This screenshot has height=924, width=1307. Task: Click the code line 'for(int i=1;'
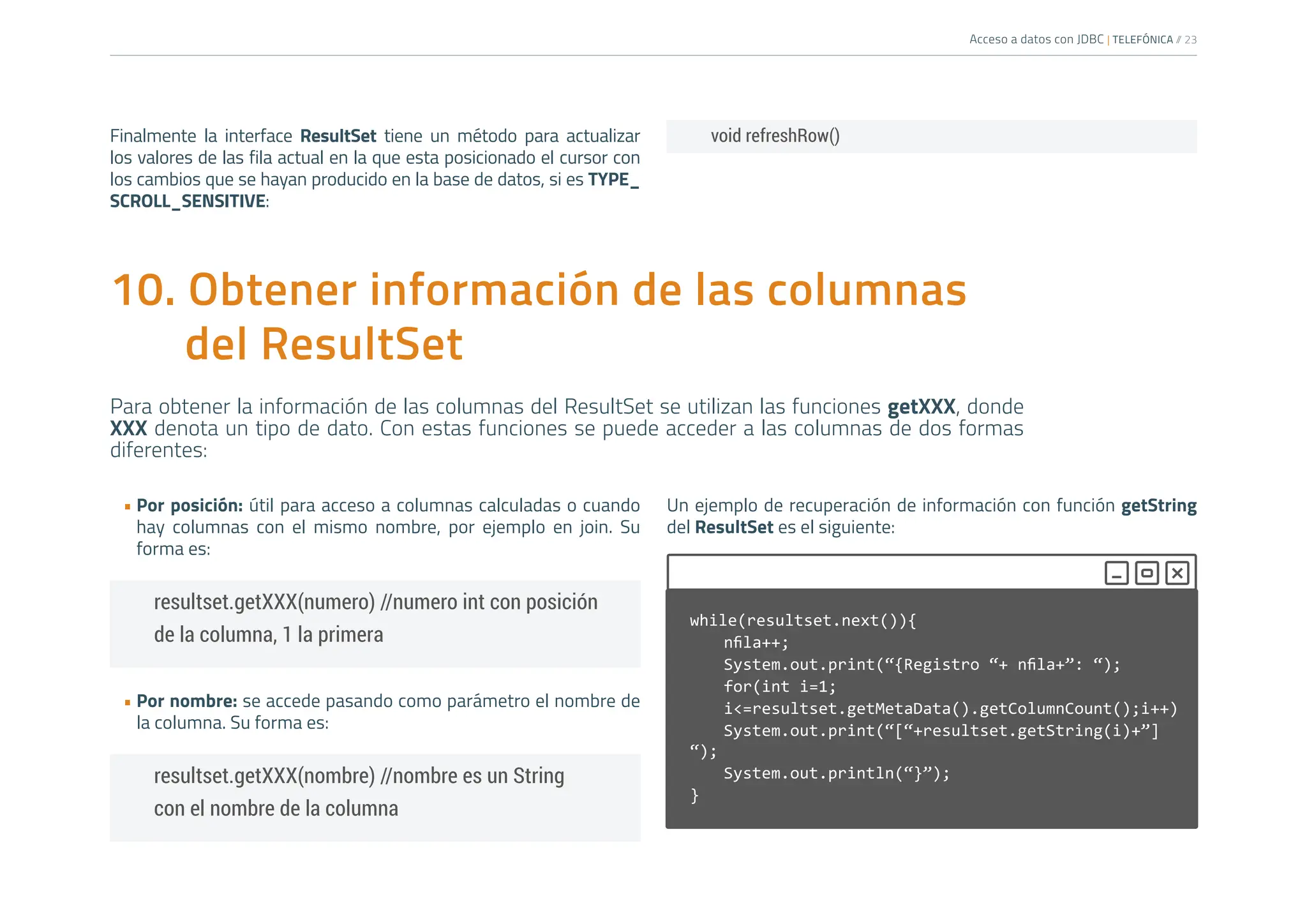[779, 687]
